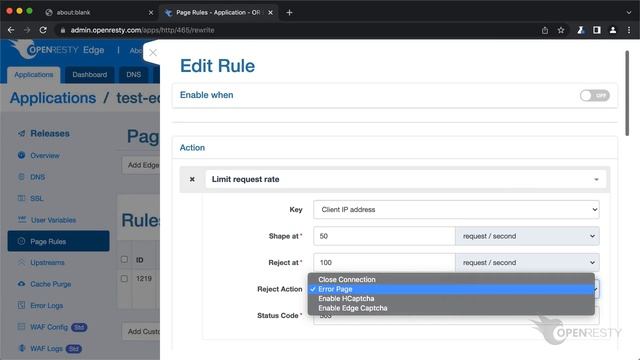The image size is (640, 360).
Task: Open the share icon in the address bar
Action: pos(545,30)
